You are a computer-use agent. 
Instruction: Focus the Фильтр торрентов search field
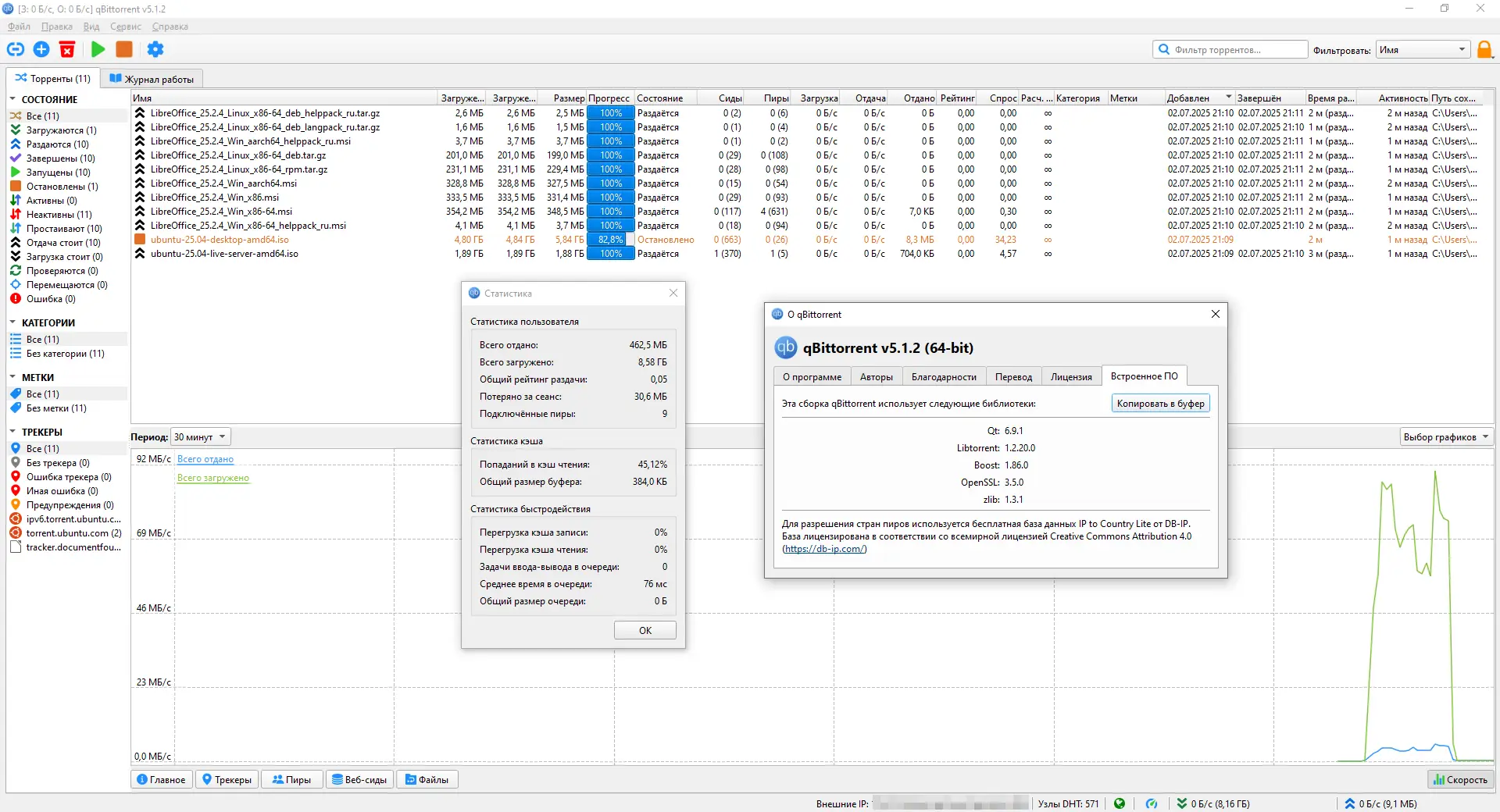[x=1230, y=49]
